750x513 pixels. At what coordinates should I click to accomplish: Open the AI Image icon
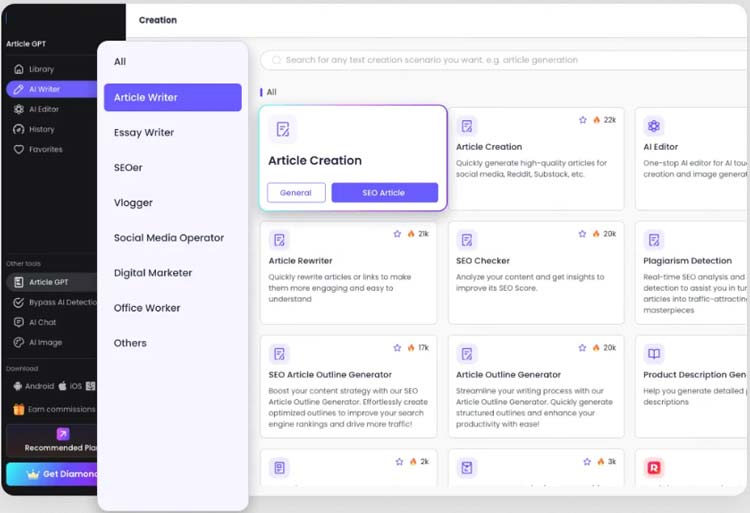pos(19,343)
